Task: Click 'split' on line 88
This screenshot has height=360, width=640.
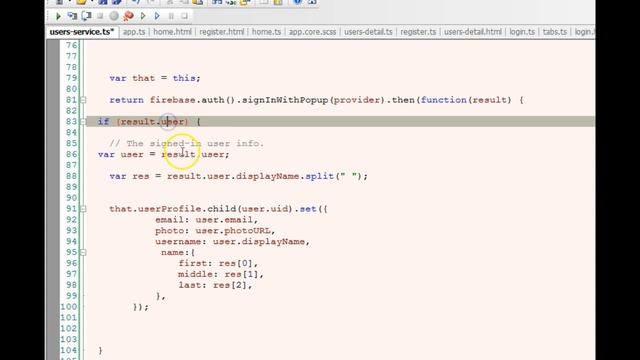Action: (x=320, y=176)
